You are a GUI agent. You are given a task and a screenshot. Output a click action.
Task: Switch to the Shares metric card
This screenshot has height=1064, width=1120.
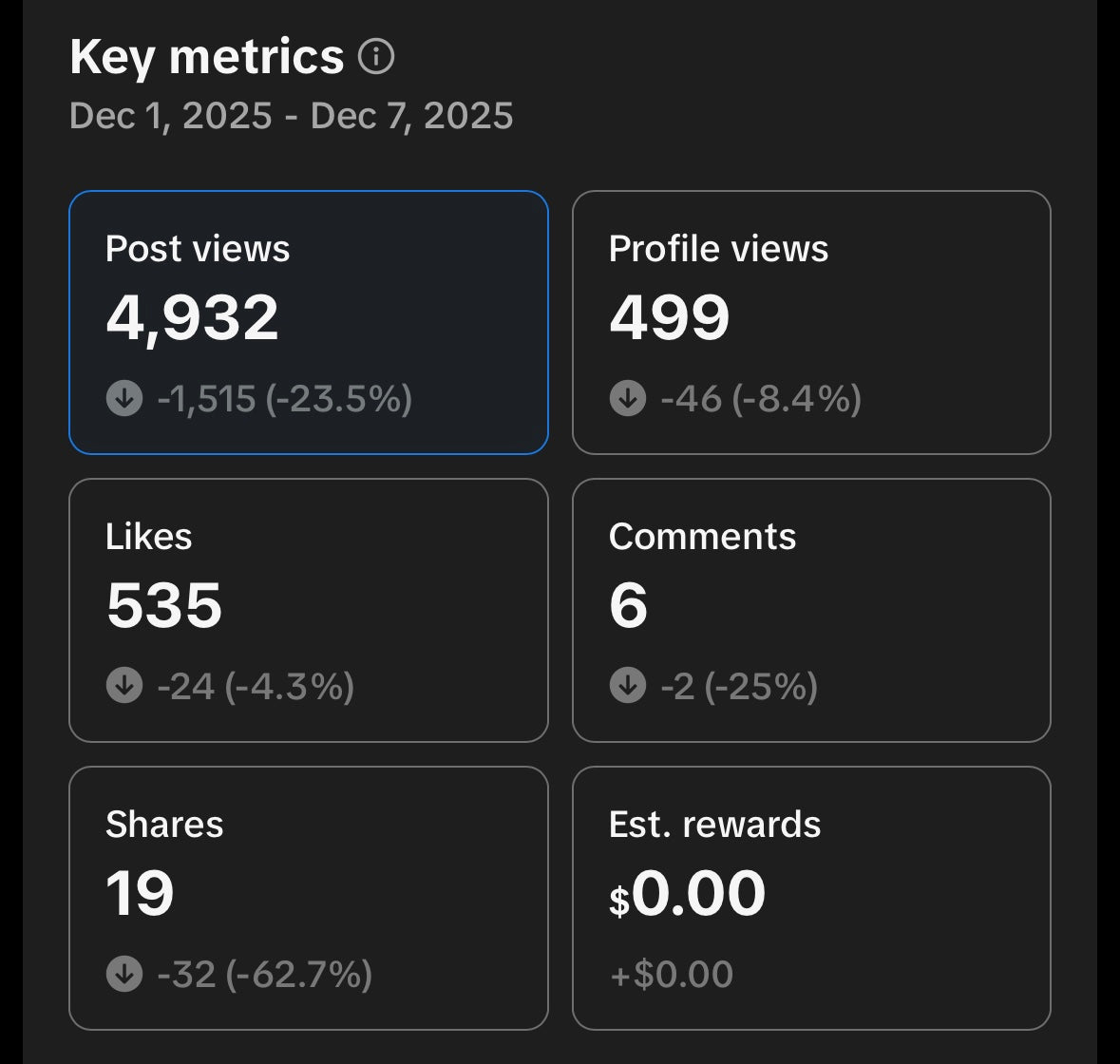click(x=309, y=898)
